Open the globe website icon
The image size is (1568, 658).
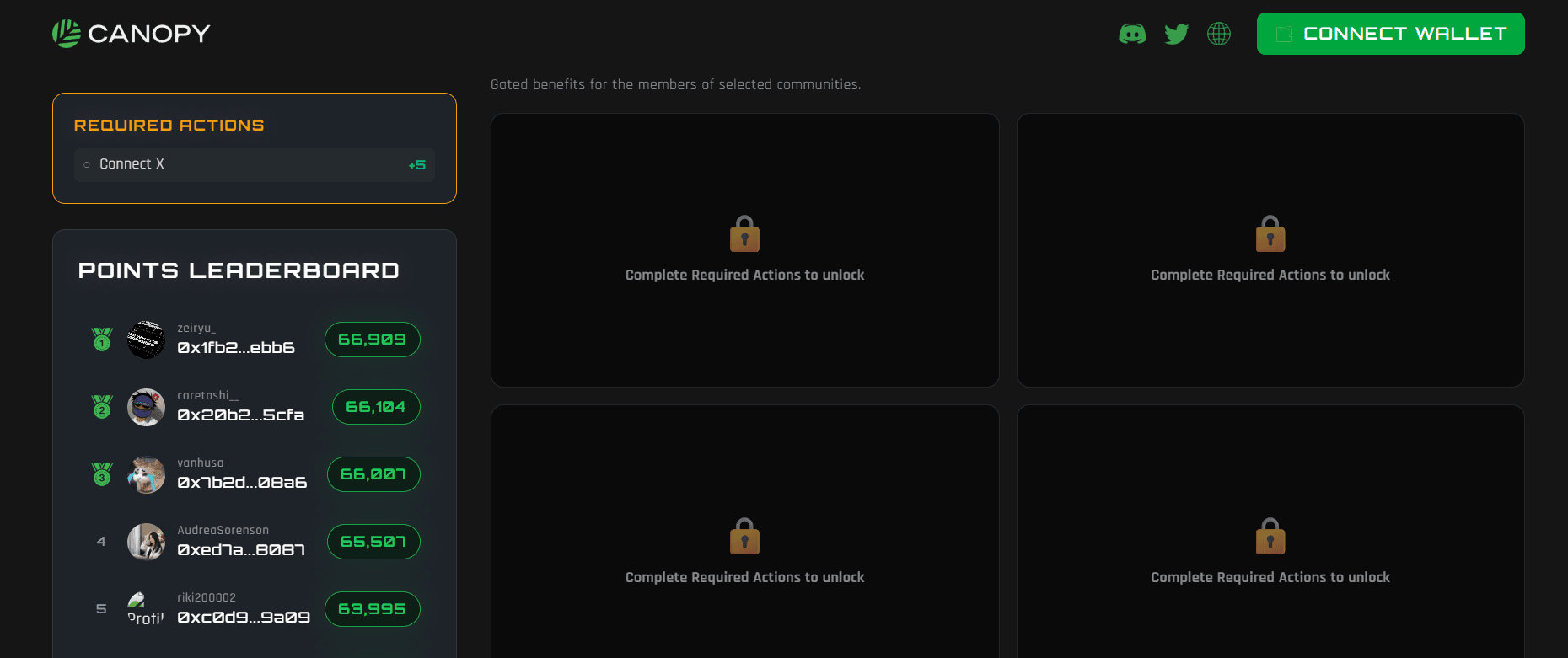1219,34
